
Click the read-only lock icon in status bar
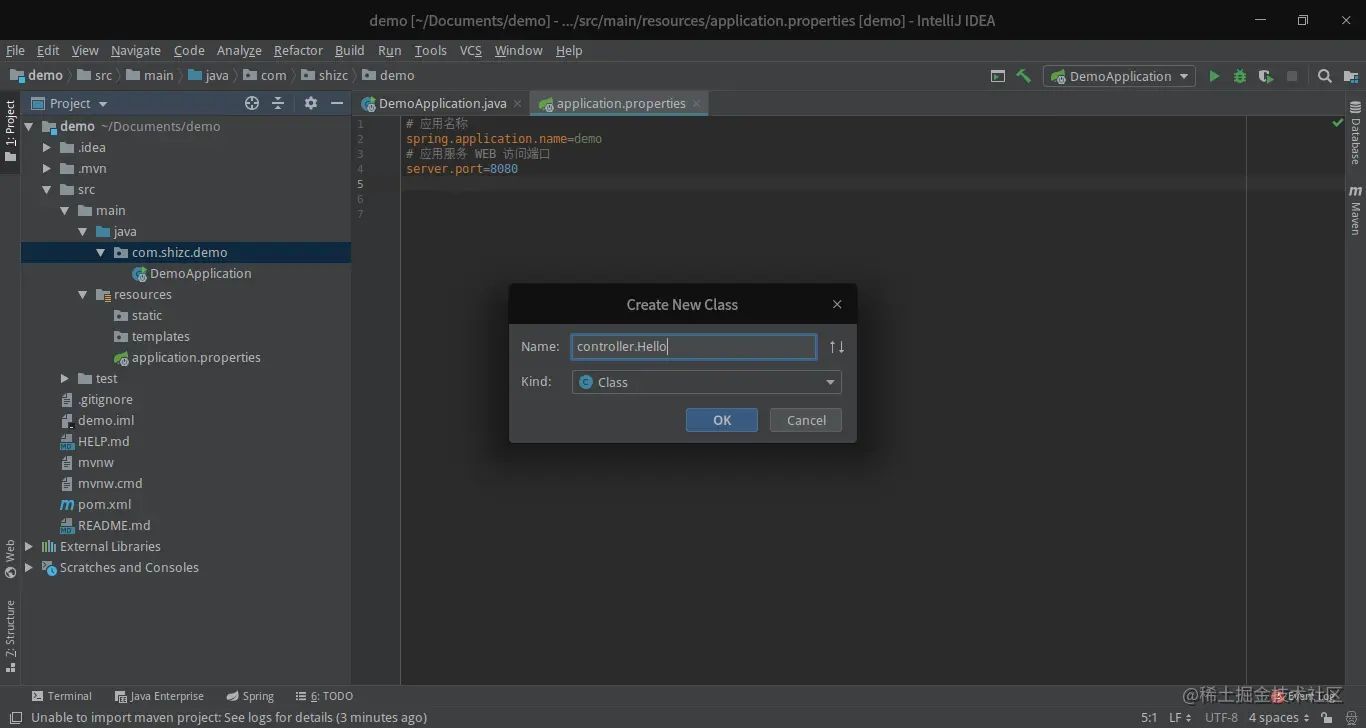pyautogui.click(x=1327, y=718)
